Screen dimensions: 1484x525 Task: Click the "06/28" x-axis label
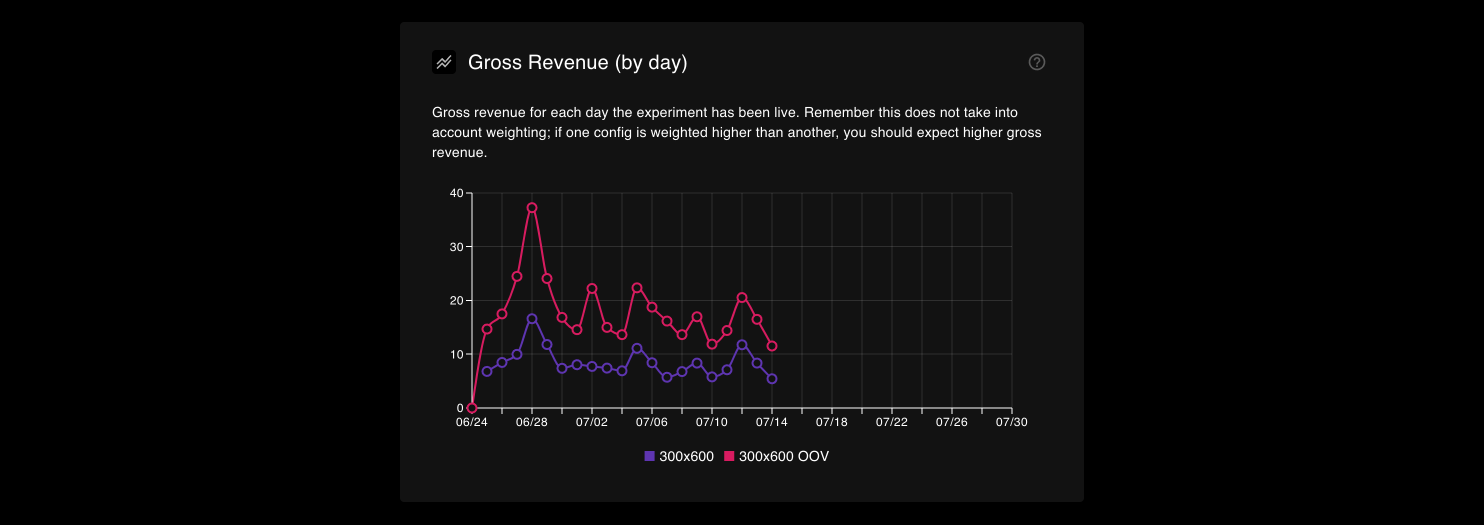532,422
